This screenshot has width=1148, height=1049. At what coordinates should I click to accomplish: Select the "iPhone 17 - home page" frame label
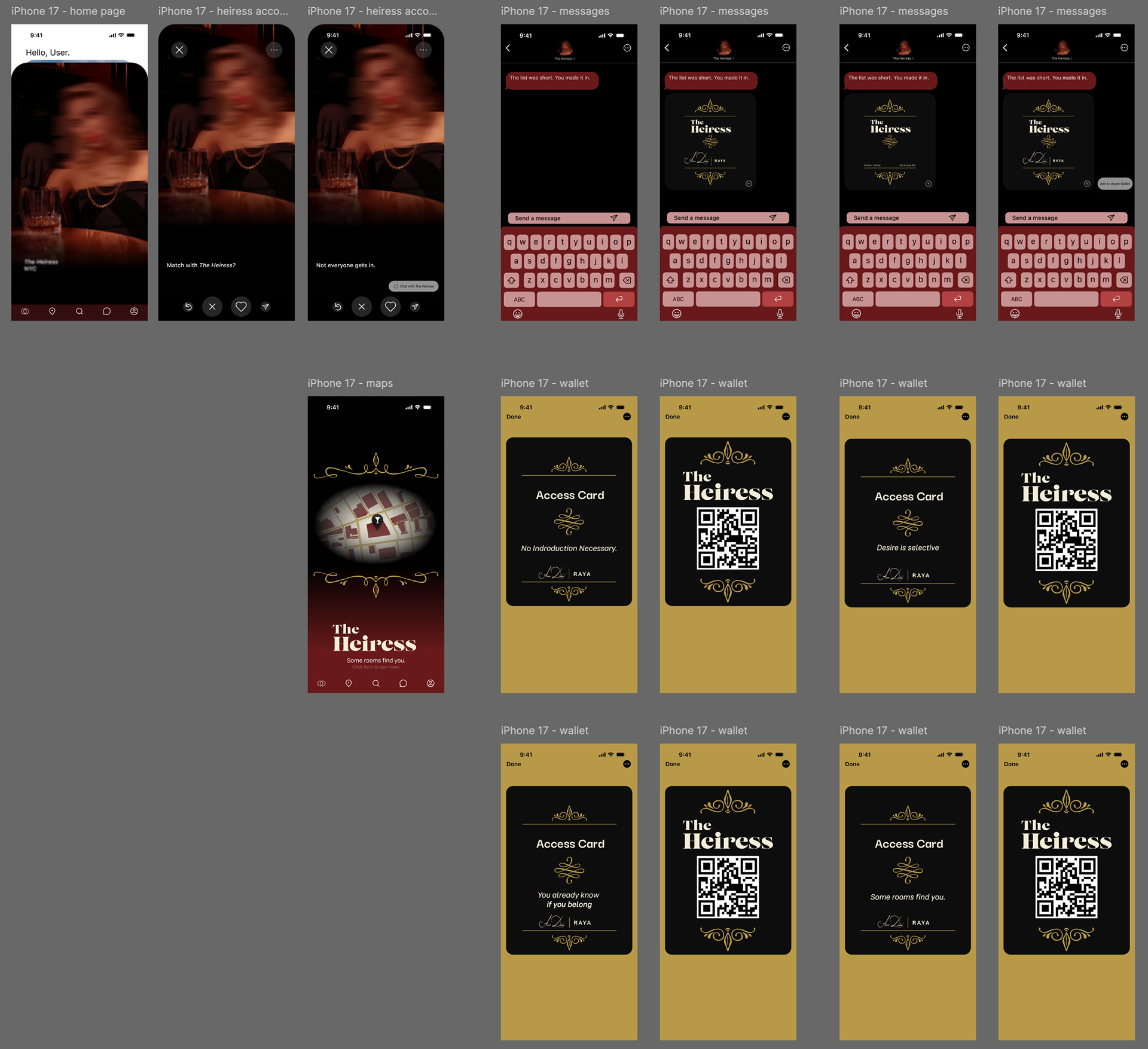tap(68, 11)
